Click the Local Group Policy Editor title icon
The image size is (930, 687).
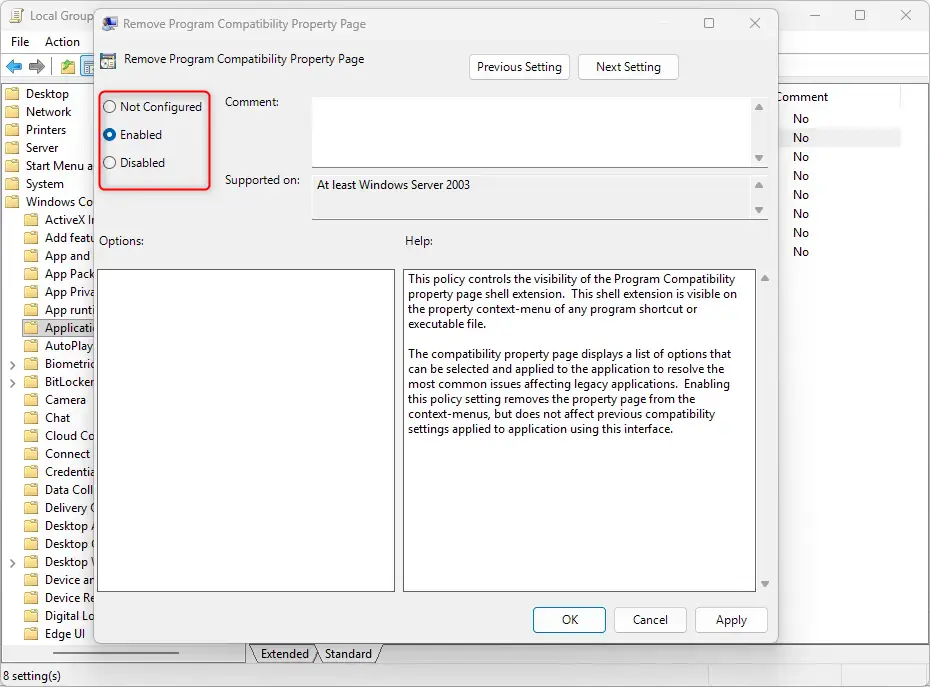point(17,15)
